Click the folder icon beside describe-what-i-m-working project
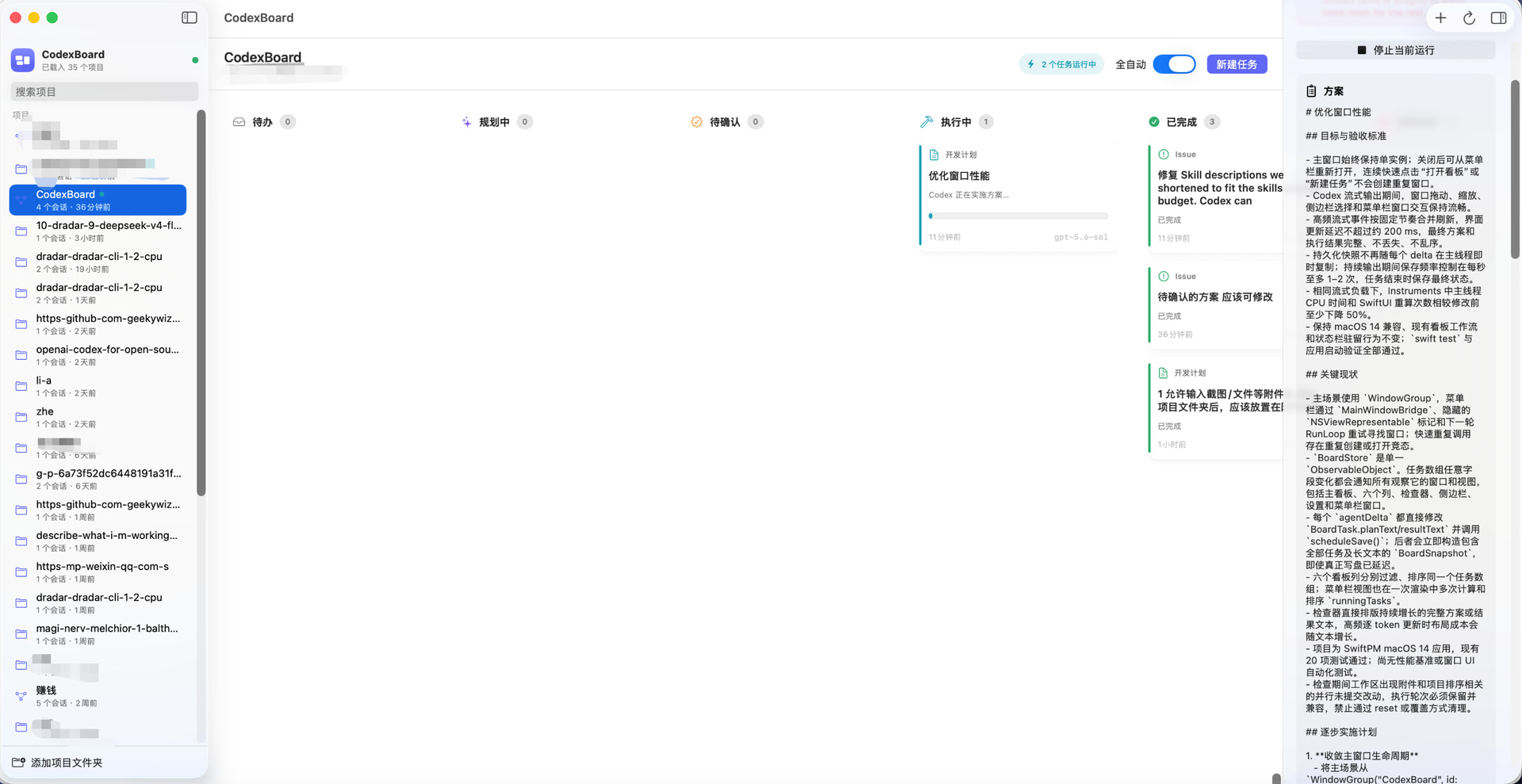This screenshot has height=784, width=1522. pyautogui.click(x=21, y=541)
